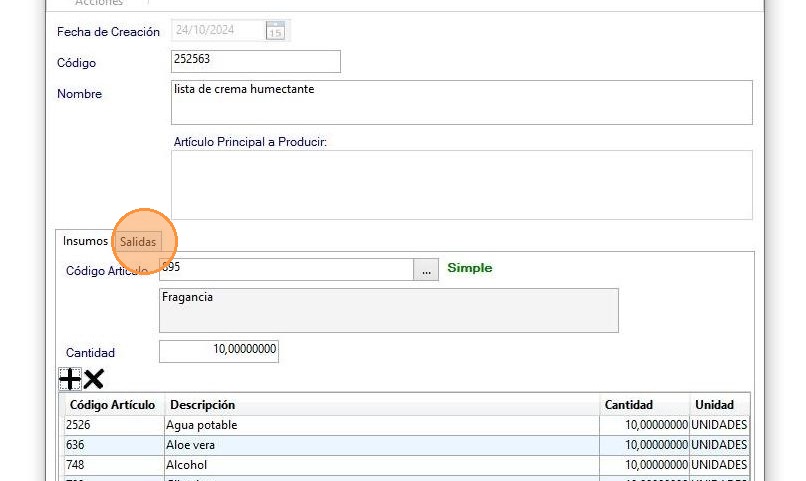Select the Alcohol row
Viewport: 806px width, 481px height.
(x=380, y=465)
